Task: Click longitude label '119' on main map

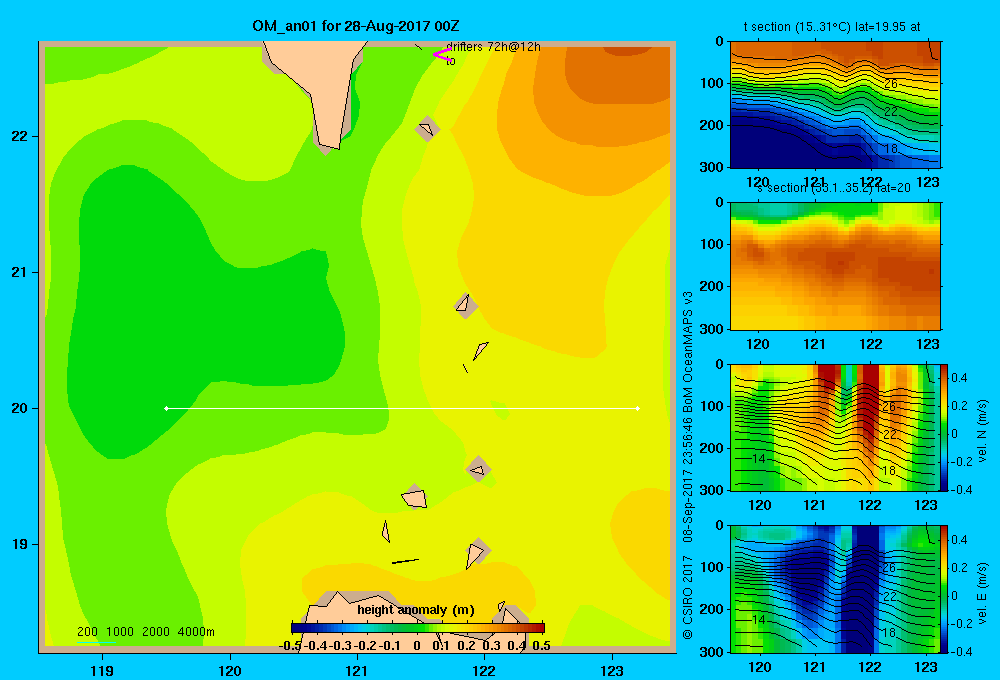Action: coord(102,670)
